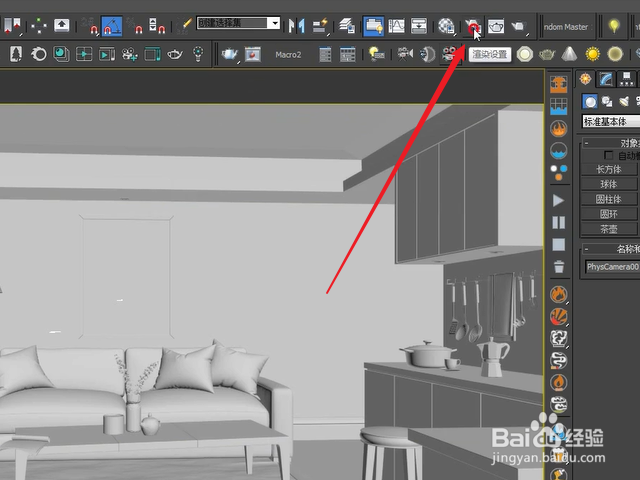The width and height of the screenshot is (640, 480).
Task: Click the movie camera icon
Action: pyautogui.click(x=405, y=54)
